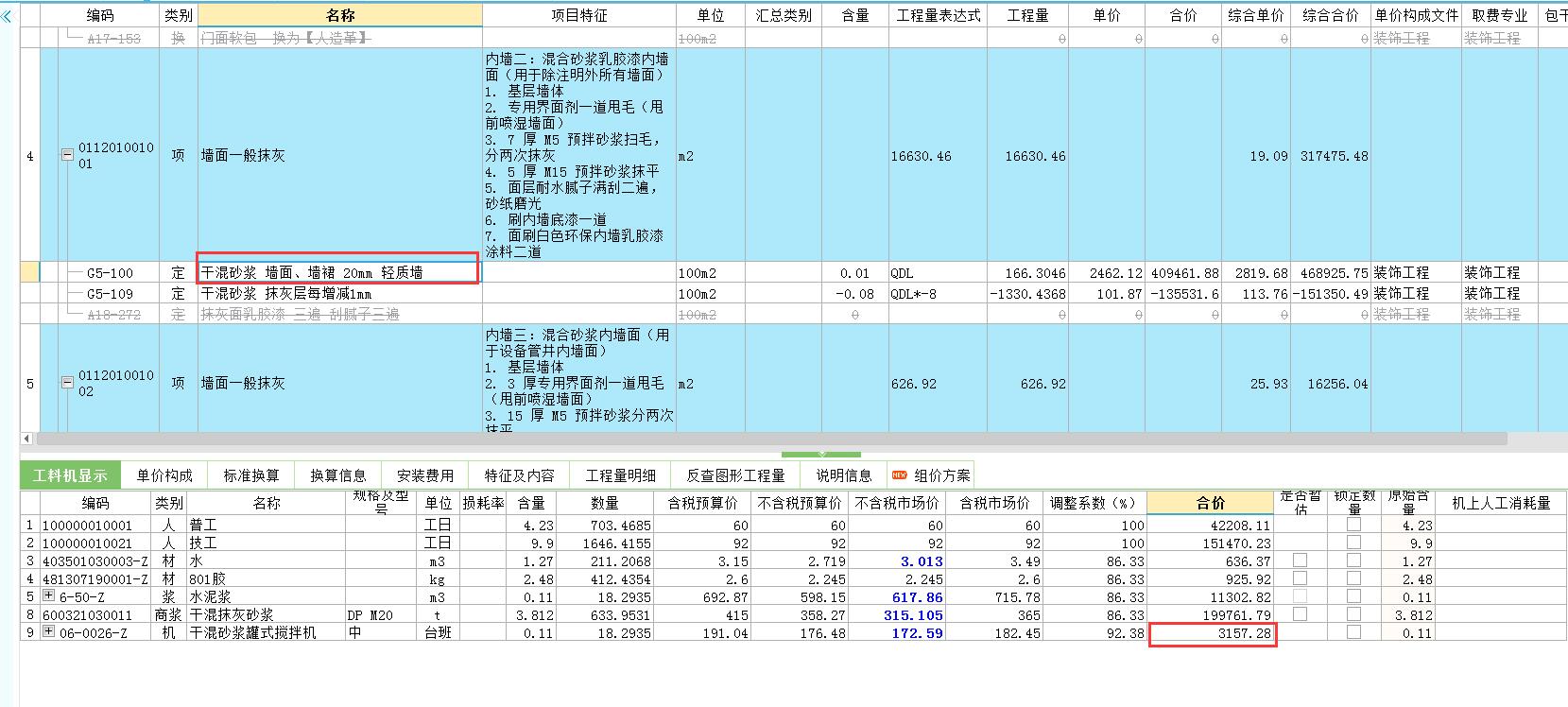Open the 换算信息 tab
The width and height of the screenshot is (1568, 707).
tap(338, 474)
